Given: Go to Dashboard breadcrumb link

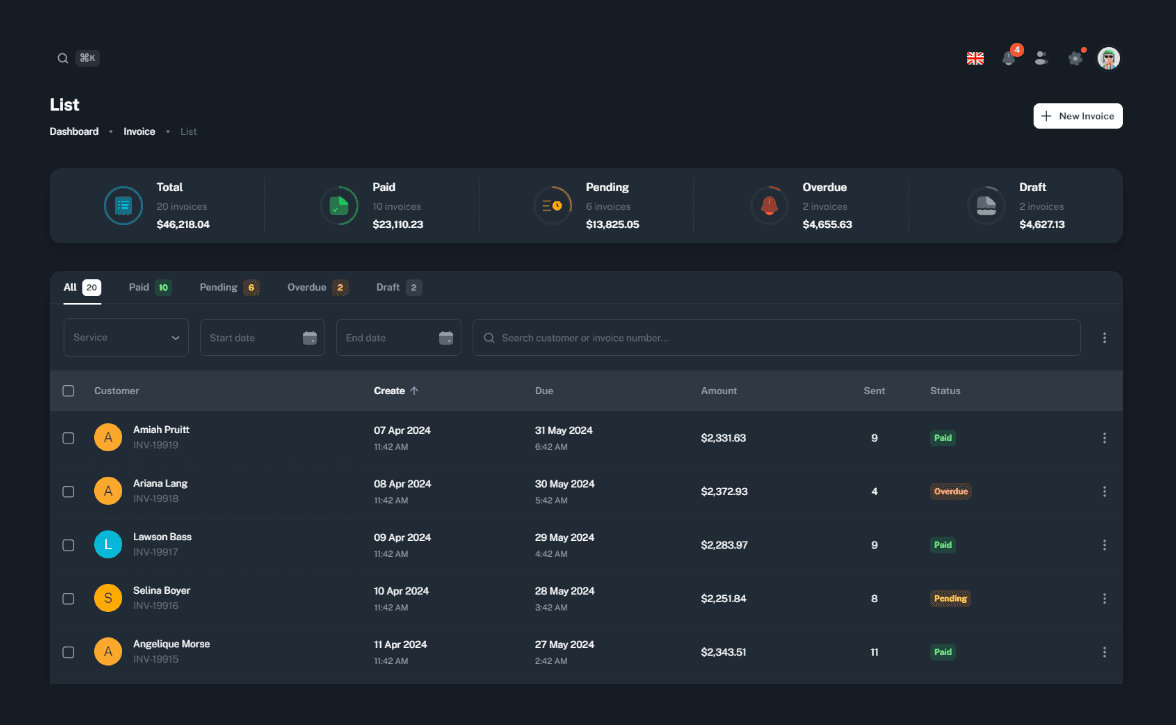Looking at the screenshot, I should point(74,132).
